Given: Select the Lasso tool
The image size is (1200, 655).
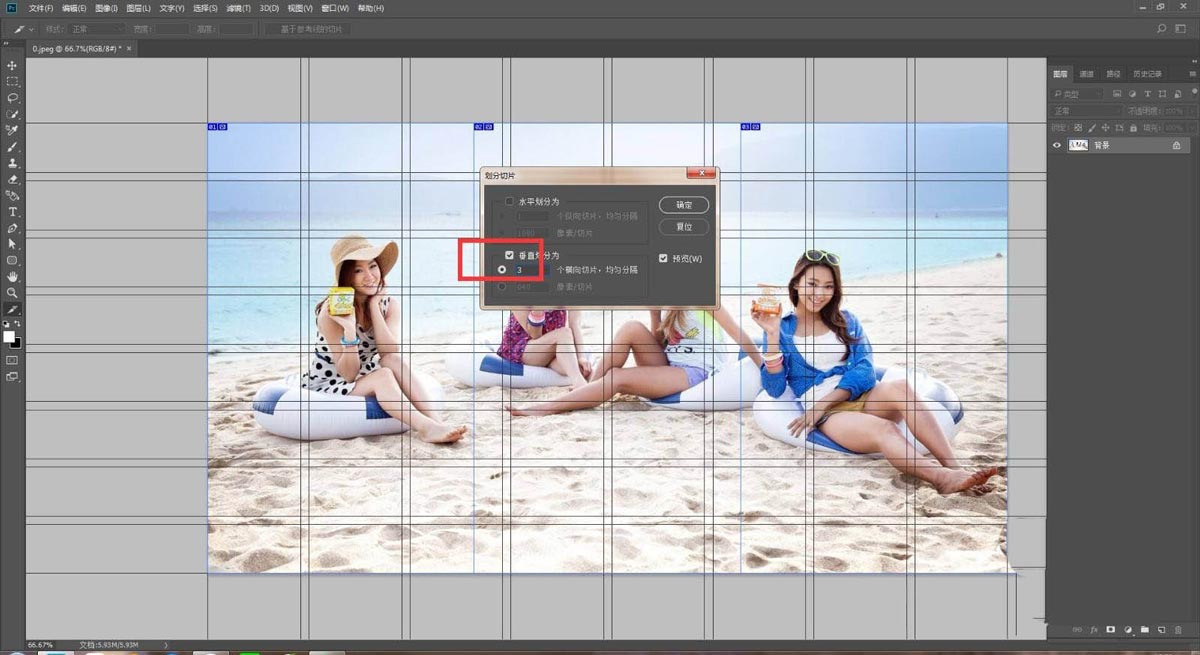Looking at the screenshot, I should (x=12, y=98).
